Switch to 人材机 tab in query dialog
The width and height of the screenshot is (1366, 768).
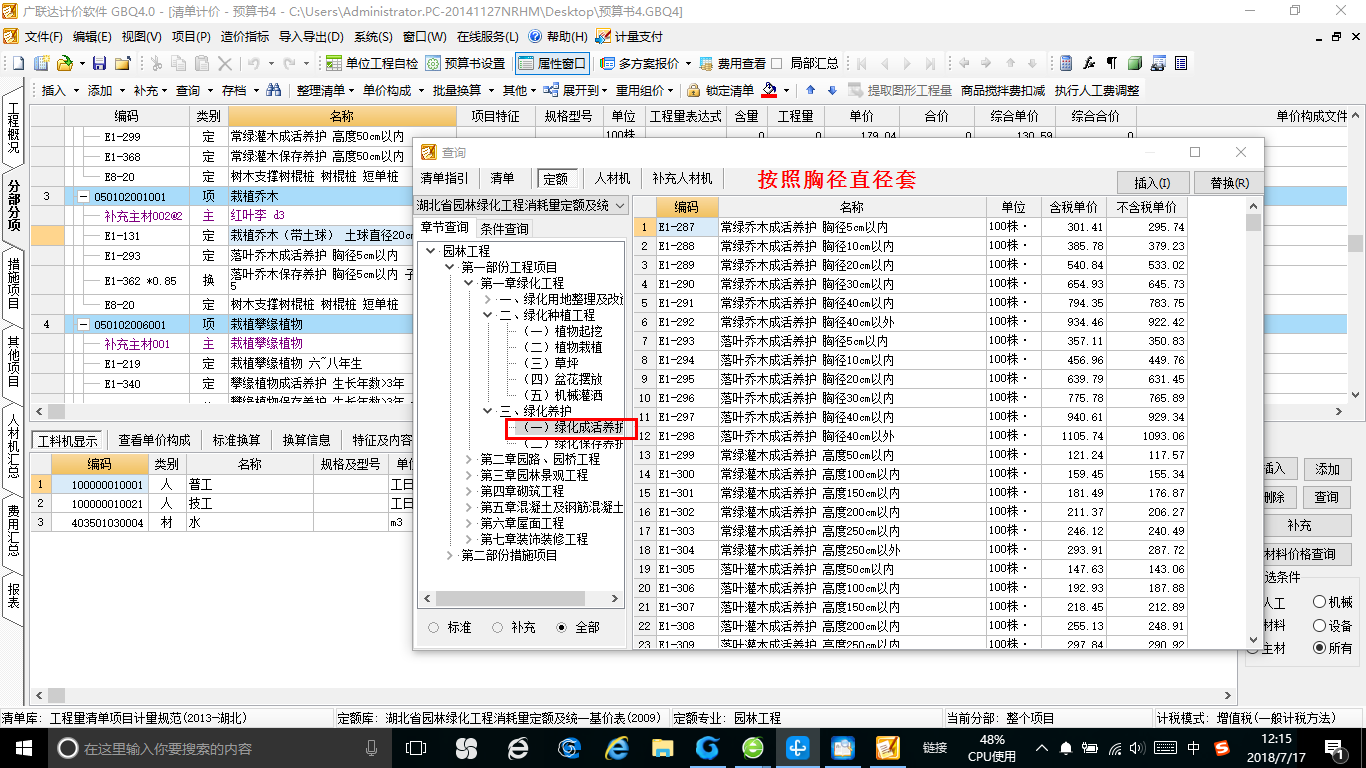pyautogui.click(x=612, y=178)
